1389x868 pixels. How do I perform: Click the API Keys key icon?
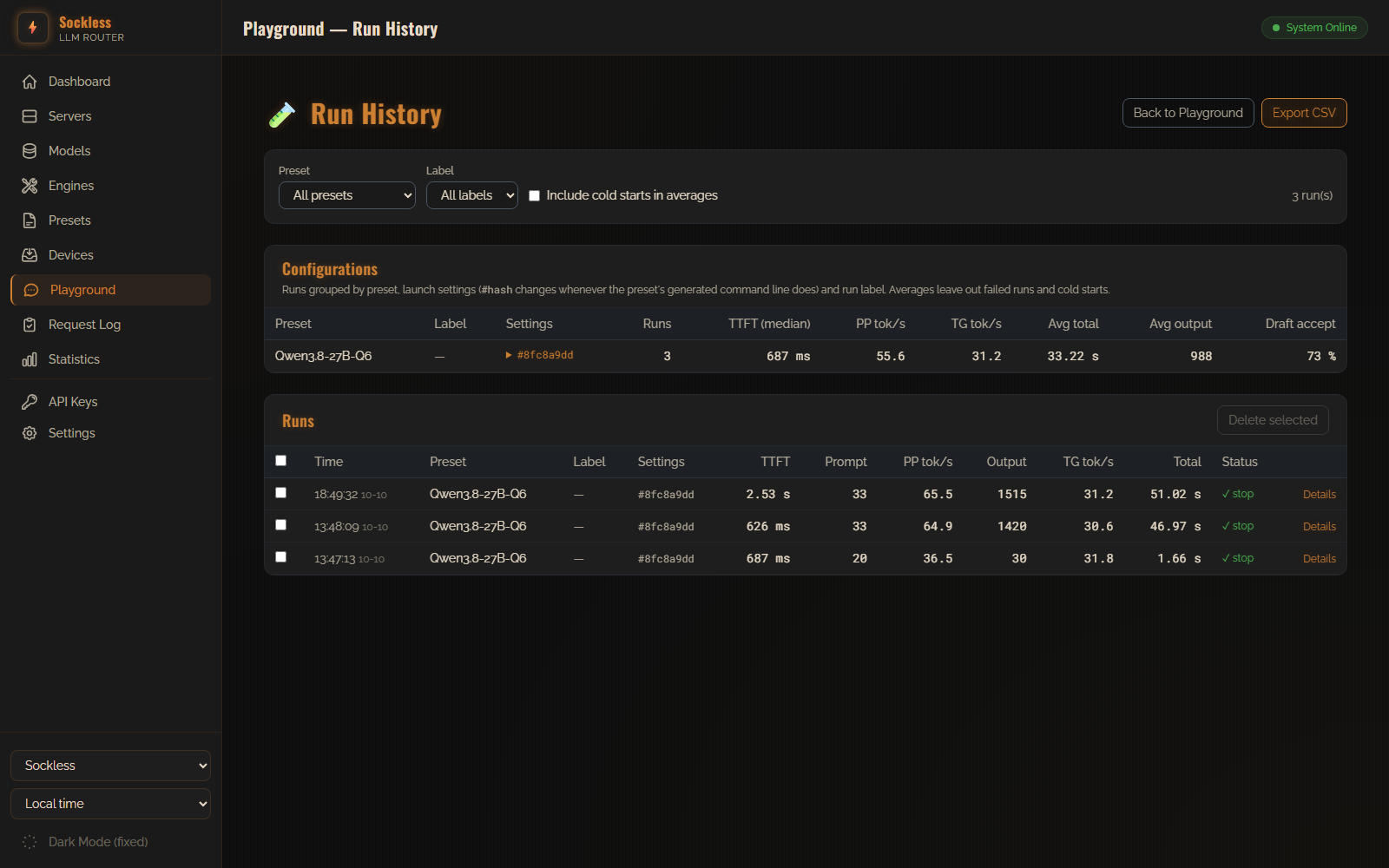click(x=30, y=402)
